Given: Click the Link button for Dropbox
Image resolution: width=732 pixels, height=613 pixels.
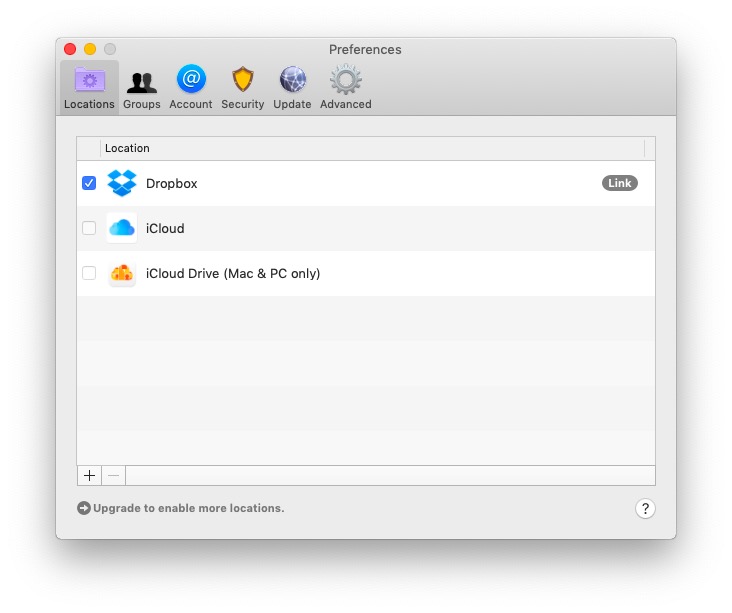Looking at the screenshot, I should [x=619, y=183].
